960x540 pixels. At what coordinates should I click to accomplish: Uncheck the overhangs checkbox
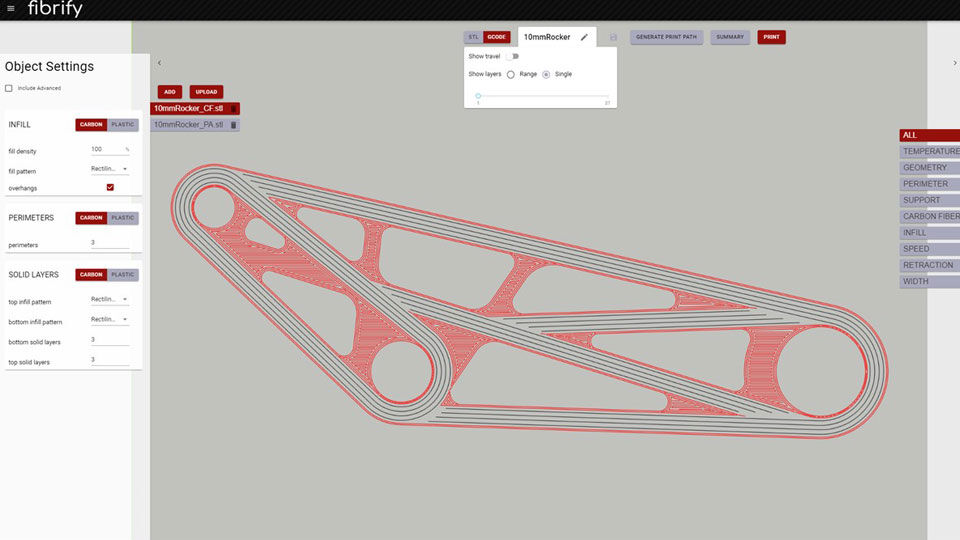tap(110, 187)
